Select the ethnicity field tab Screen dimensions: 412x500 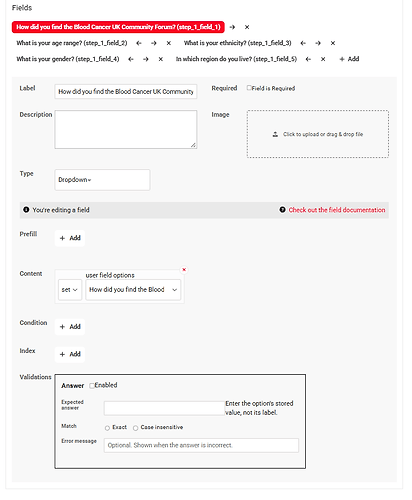pos(238,43)
